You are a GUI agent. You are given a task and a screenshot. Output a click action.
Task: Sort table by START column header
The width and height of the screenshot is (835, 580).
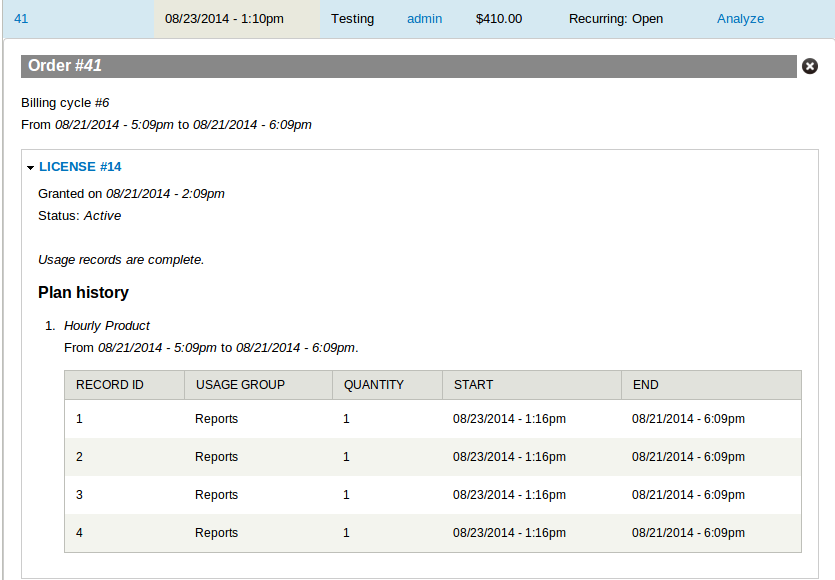[469, 384]
